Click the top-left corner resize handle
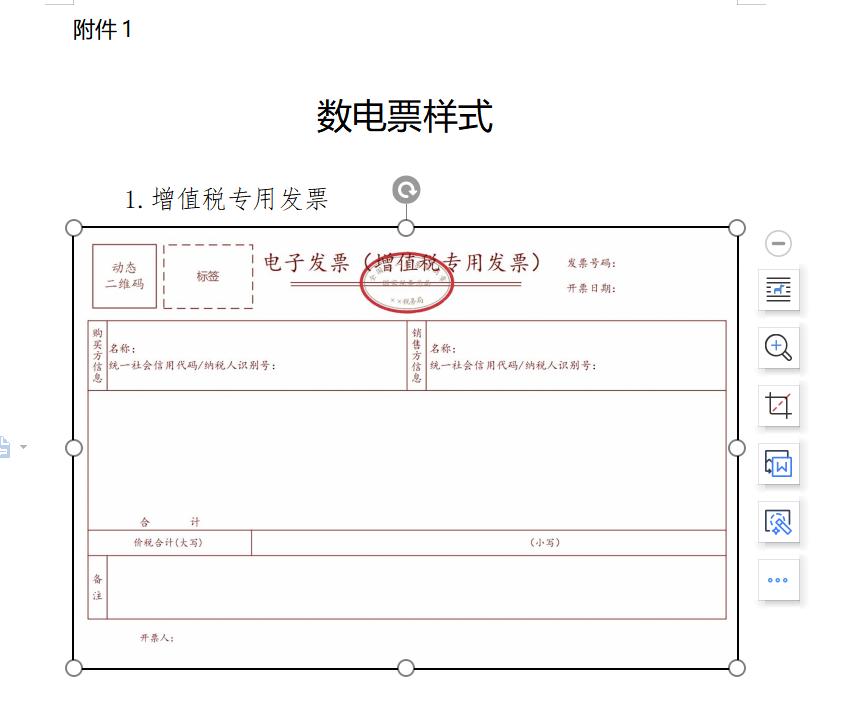Screen dimensions: 851x721 pyautogui.click(x=74, y=228)
